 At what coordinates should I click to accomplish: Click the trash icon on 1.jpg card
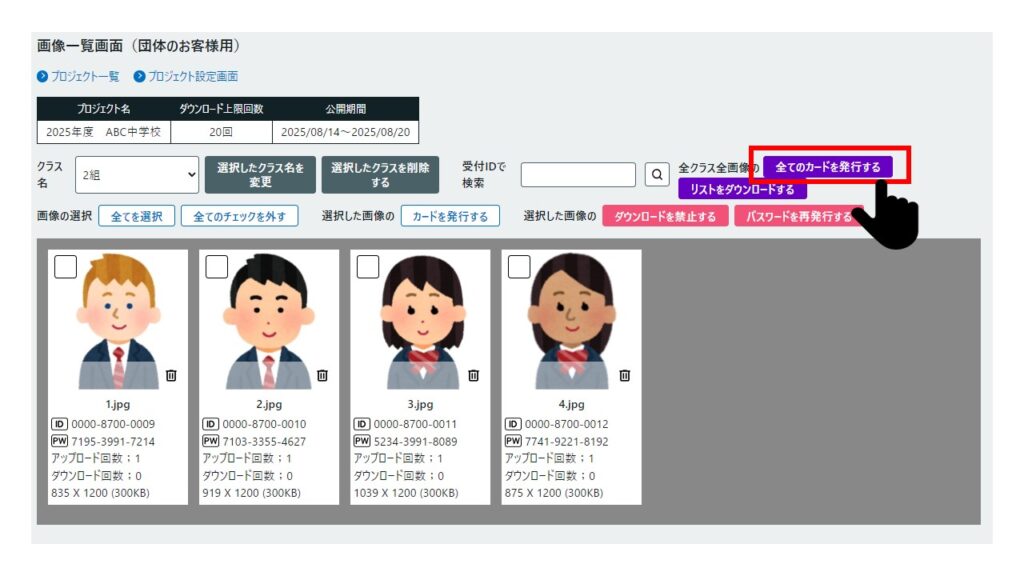pos(171,375)
